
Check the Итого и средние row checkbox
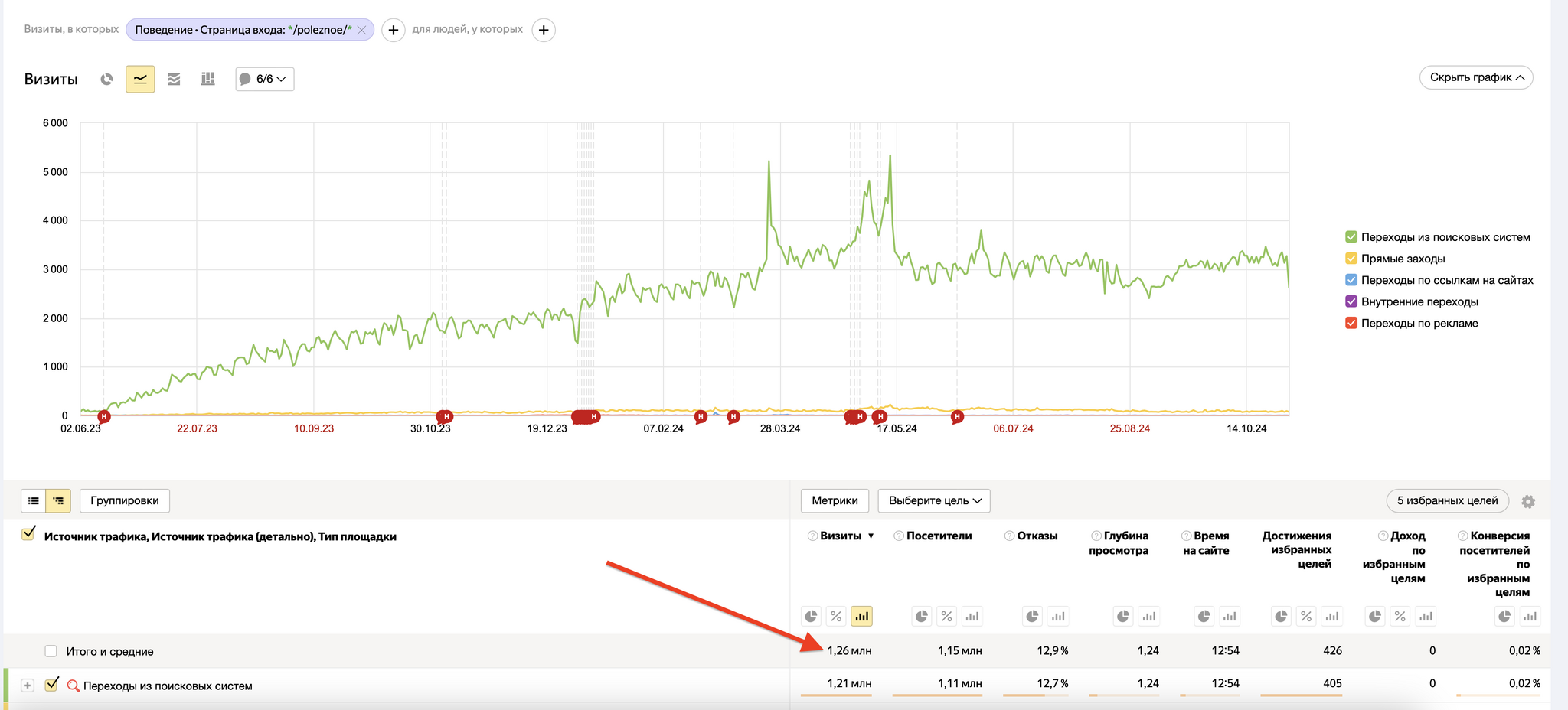51,651
